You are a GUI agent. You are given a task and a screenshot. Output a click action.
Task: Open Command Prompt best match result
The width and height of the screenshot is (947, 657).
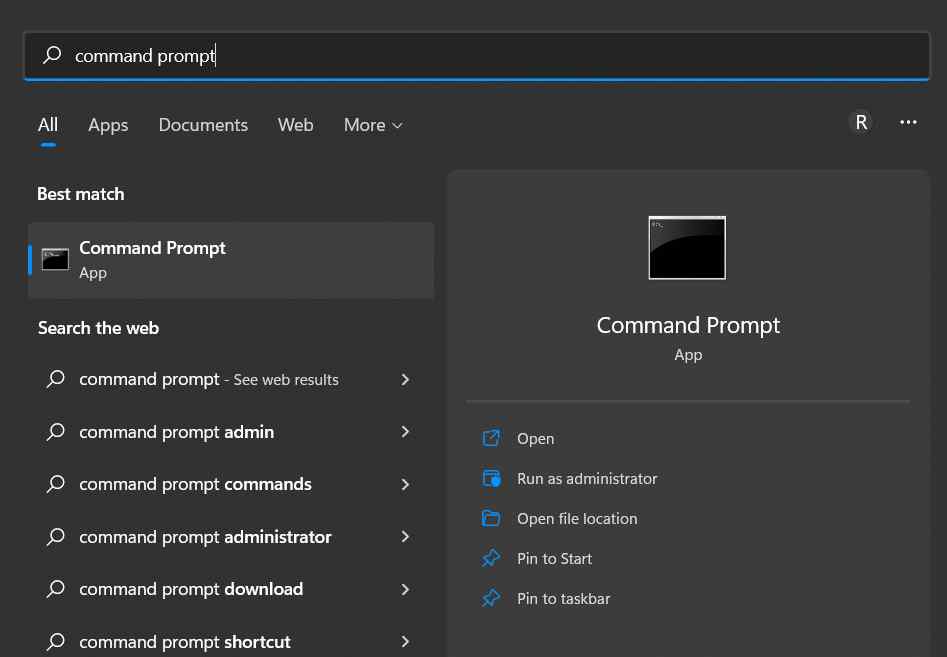(231, 260)
